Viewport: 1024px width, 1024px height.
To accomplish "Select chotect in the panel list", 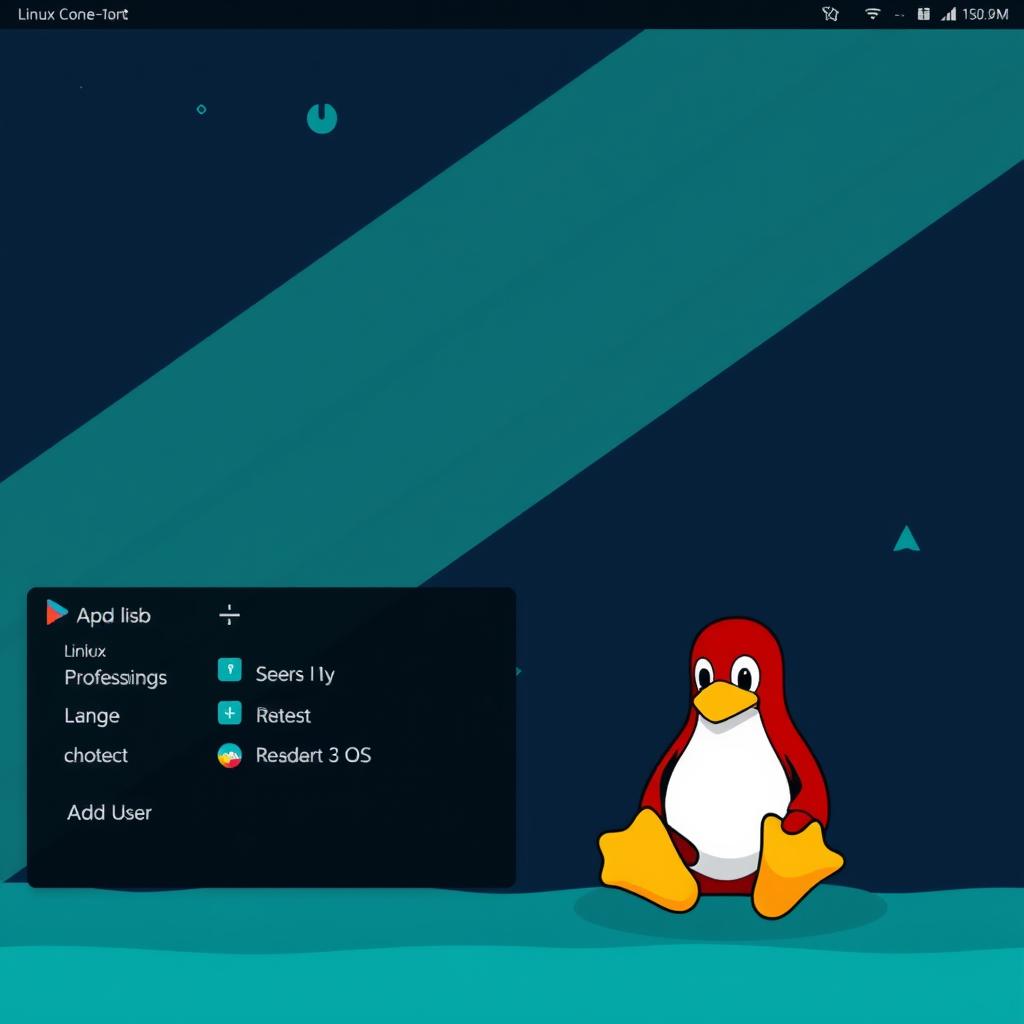I will pyautogui.click(x=96, y=756).
